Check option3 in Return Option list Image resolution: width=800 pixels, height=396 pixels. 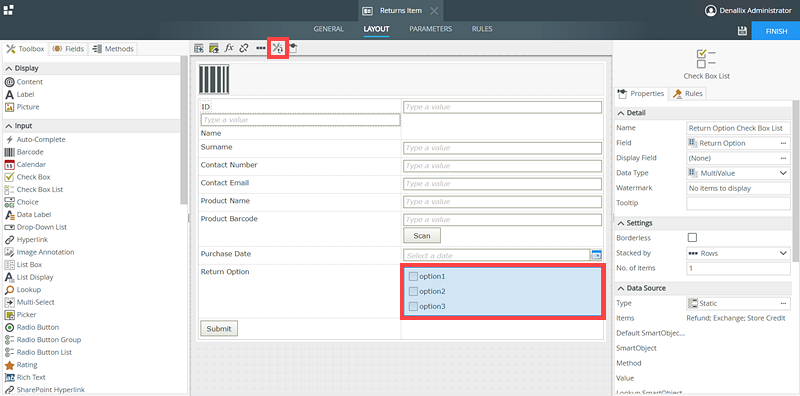coord(413,307)
